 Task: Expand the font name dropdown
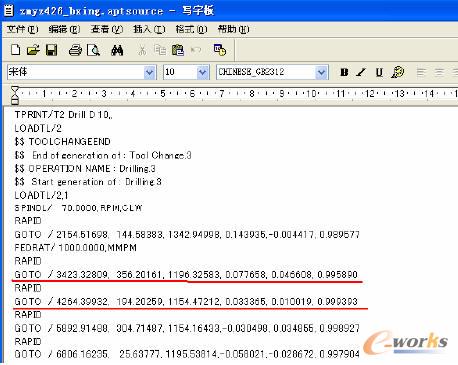pos(150,72)
